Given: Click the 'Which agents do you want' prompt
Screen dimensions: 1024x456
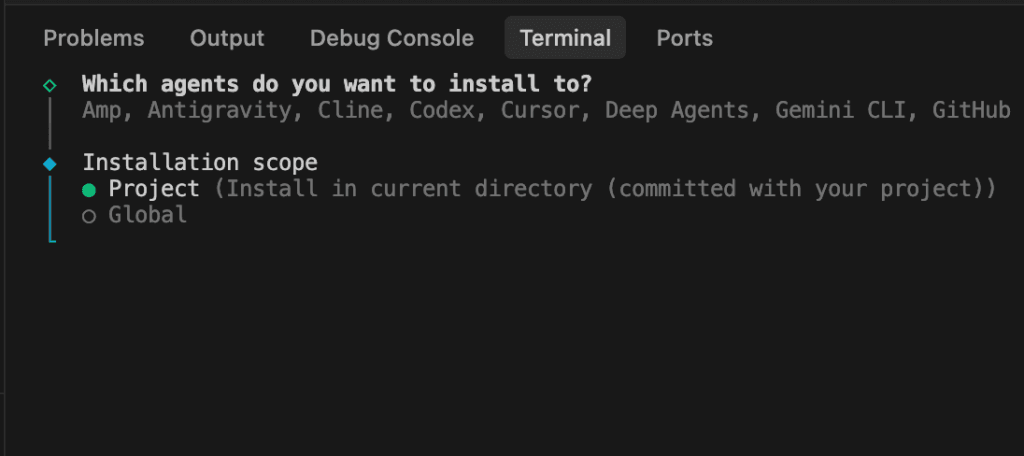Looking at the screenshot, I should click(x=336, y=84).
